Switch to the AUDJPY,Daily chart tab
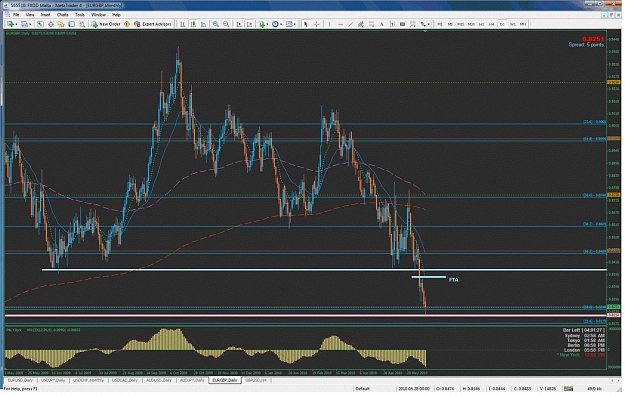The width and height of the screenshot is (625, 395). tap(192, 381)
